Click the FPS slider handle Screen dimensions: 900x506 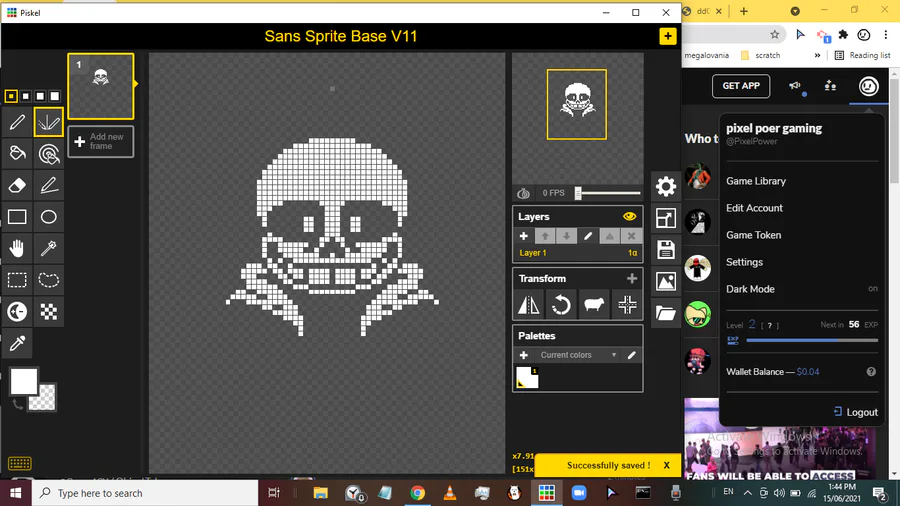[579, 193]
